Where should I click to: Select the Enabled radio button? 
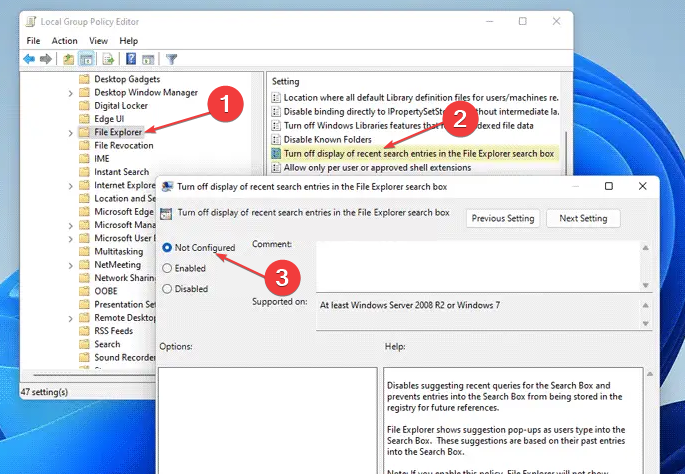[167, 268]
